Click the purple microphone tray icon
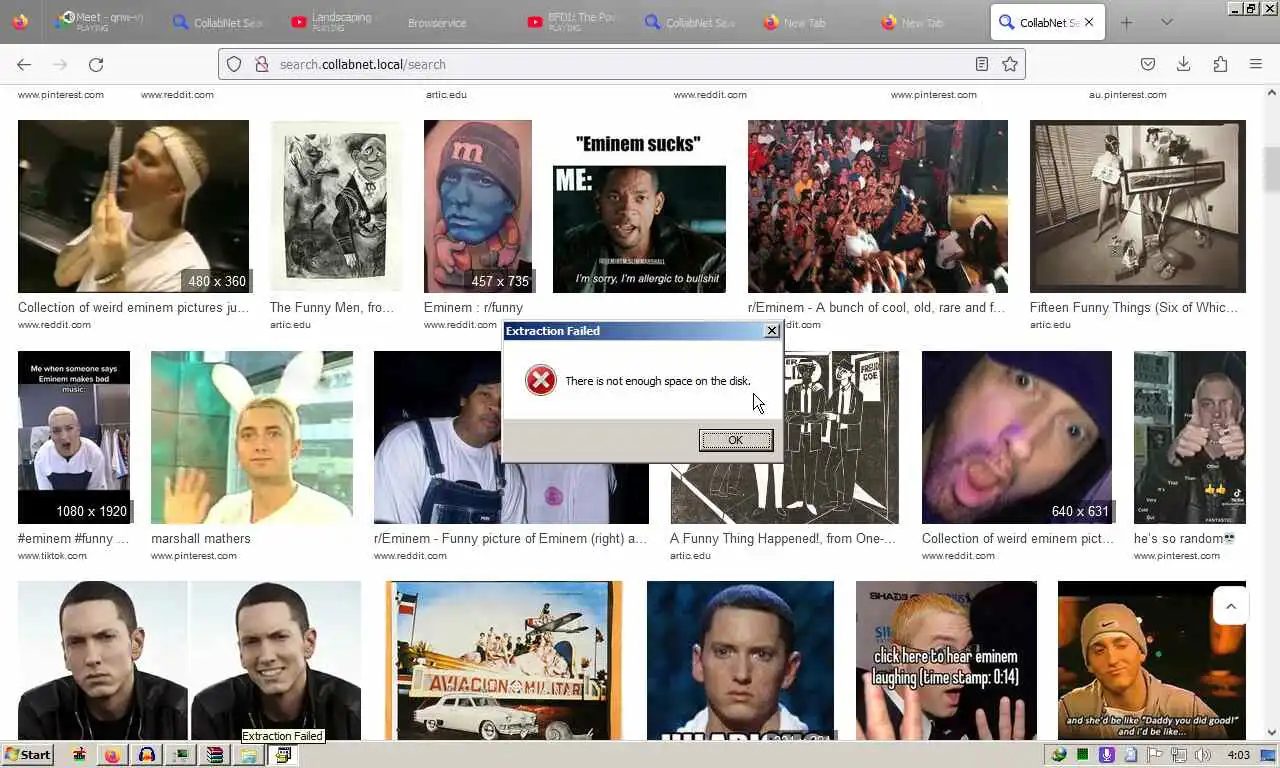This screenshot has width=1280, height=768. [1107, 755]
